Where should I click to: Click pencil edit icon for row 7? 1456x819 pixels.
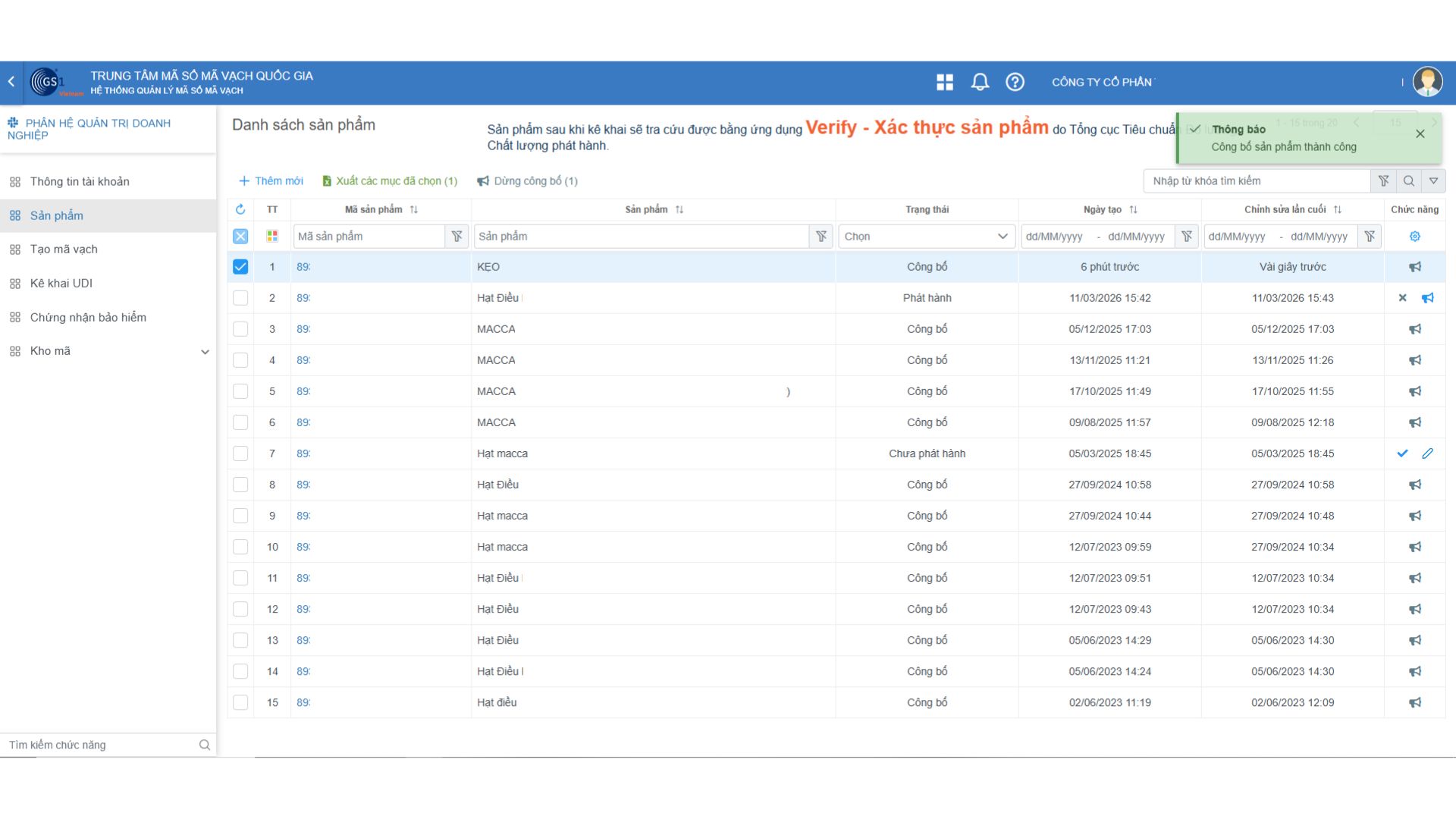pos(1428,453)
